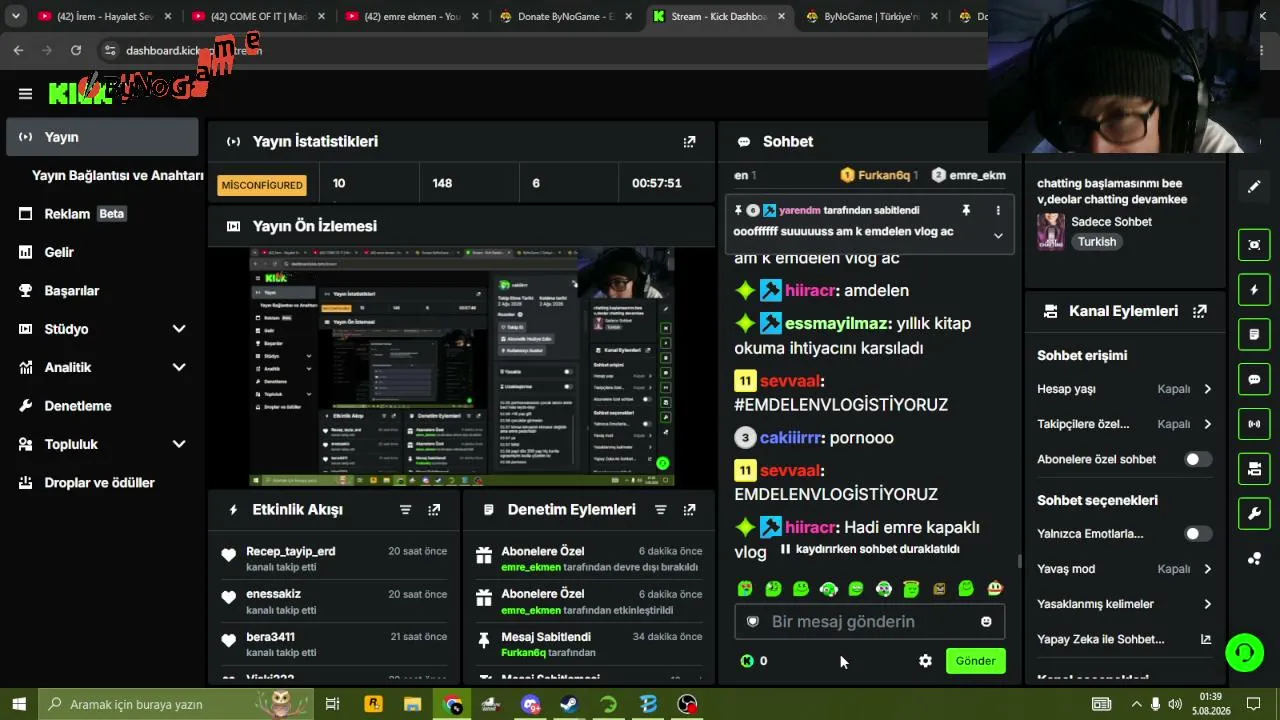This screenshot has height=720, width=1280.
Task: Open OBS Studio from the taskbar
Action: point(687,704)
